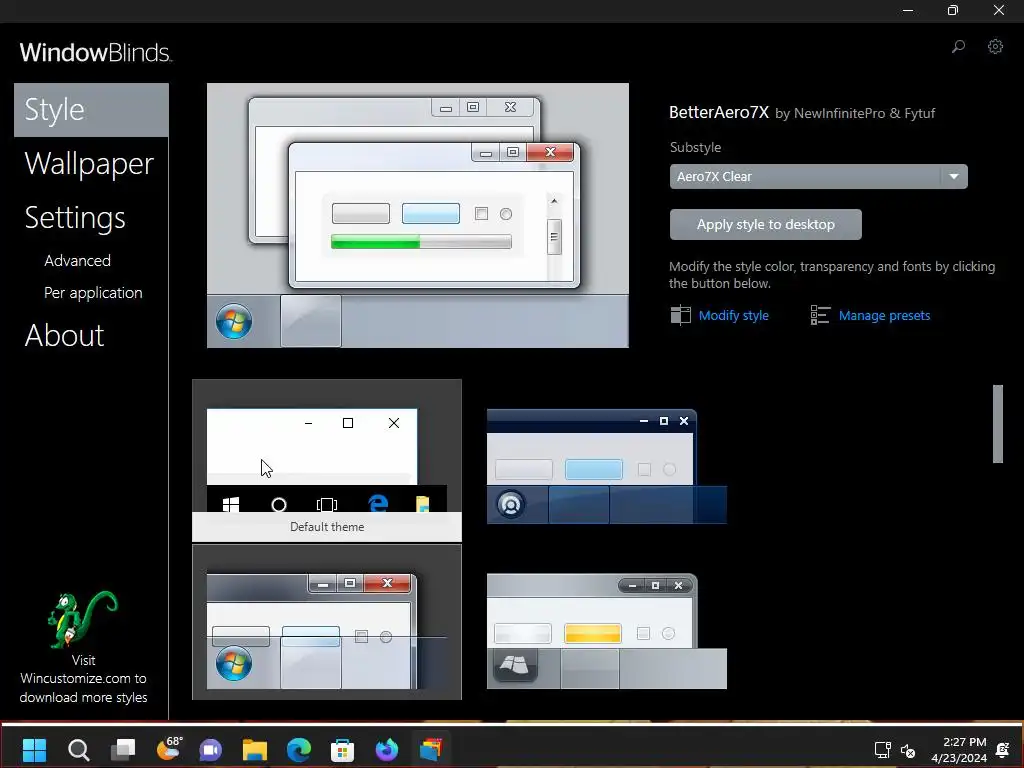Click the style name BetterAero7X
The image size is (1024, 768).
(x=719, y=112)
